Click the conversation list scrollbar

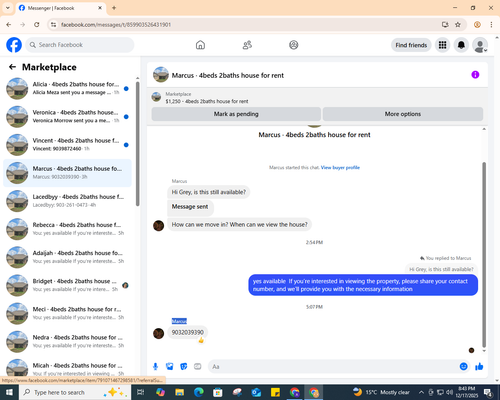[x=137, y=144]
